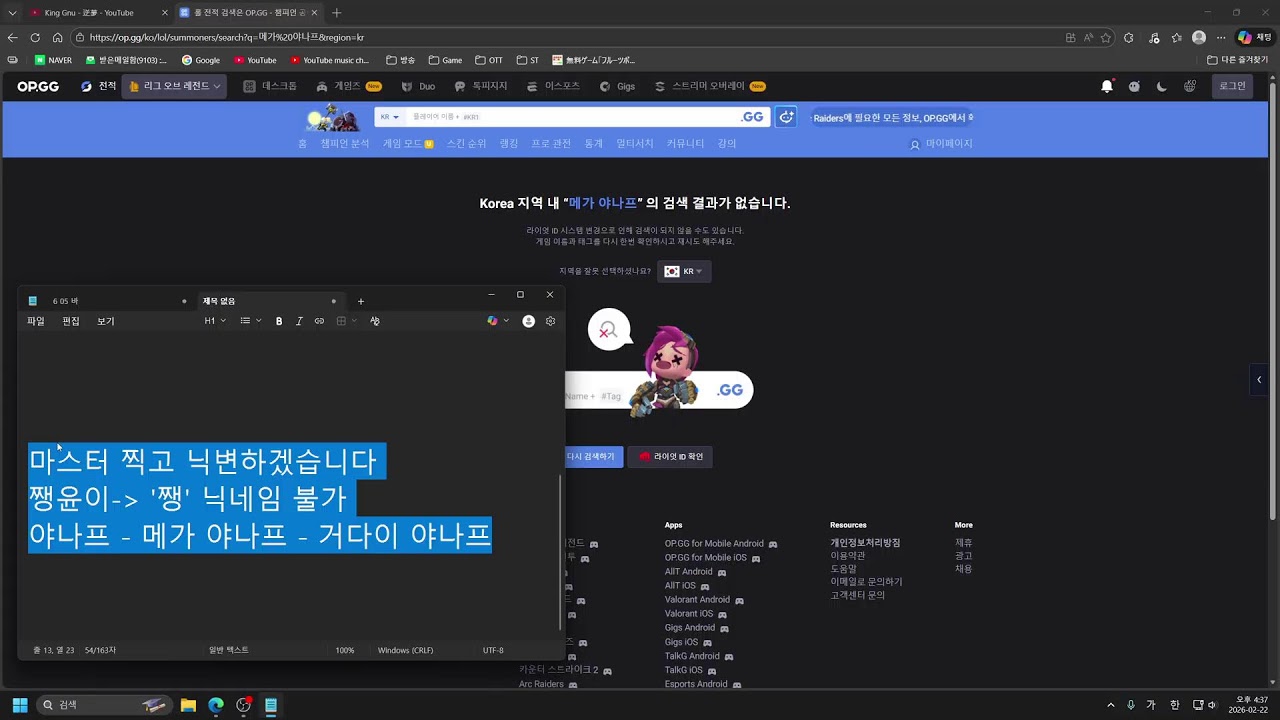Click the 100% zoom level in Notepad
Screen dimensions: 1280x720
(x=345, y=650)
